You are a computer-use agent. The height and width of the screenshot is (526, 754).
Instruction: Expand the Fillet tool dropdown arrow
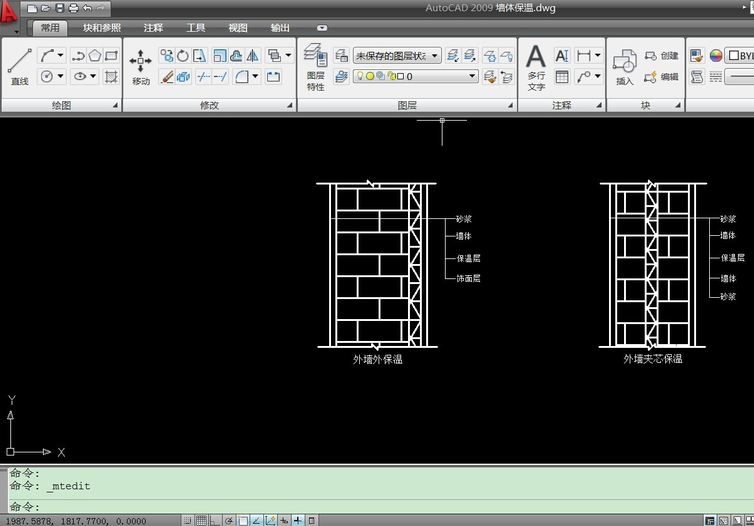(x=255, y=76)
